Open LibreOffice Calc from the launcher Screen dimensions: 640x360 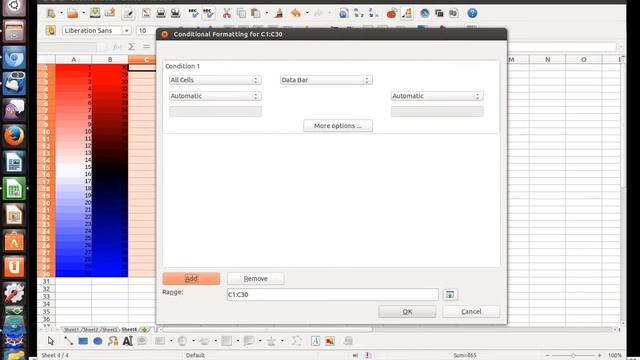pos(14,189)
